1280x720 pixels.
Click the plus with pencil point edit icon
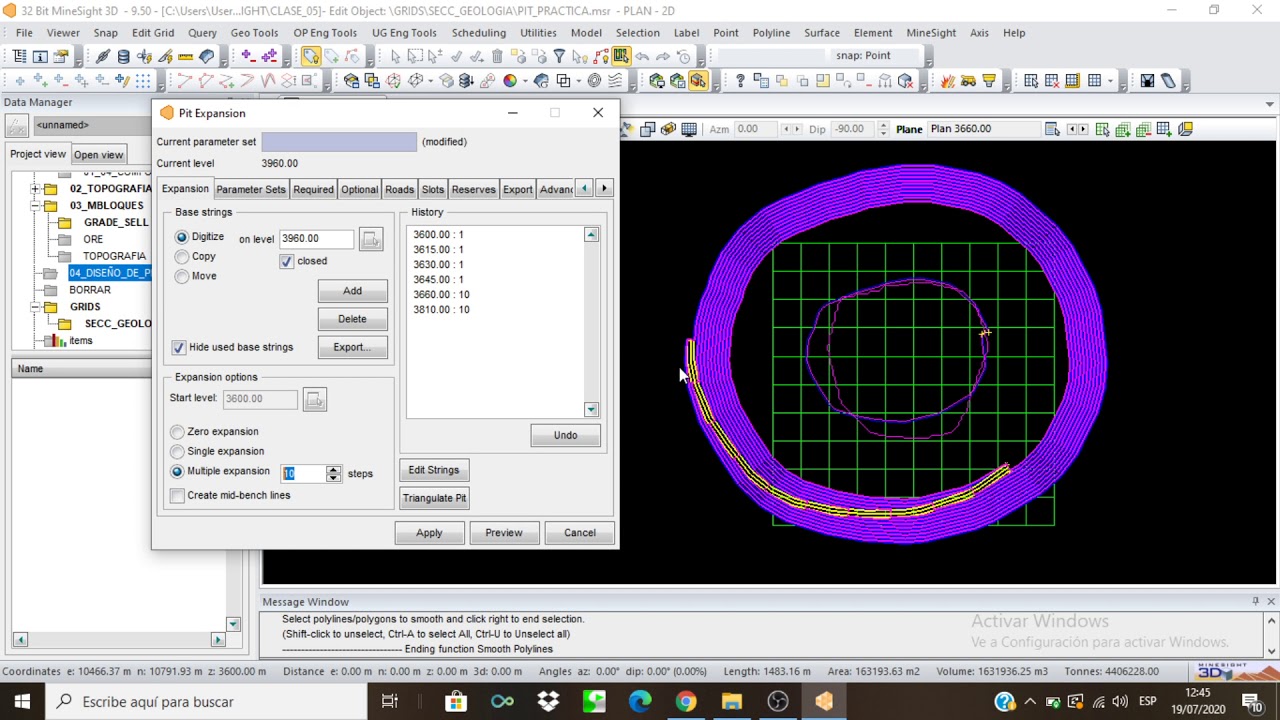[x=122, y=80]
